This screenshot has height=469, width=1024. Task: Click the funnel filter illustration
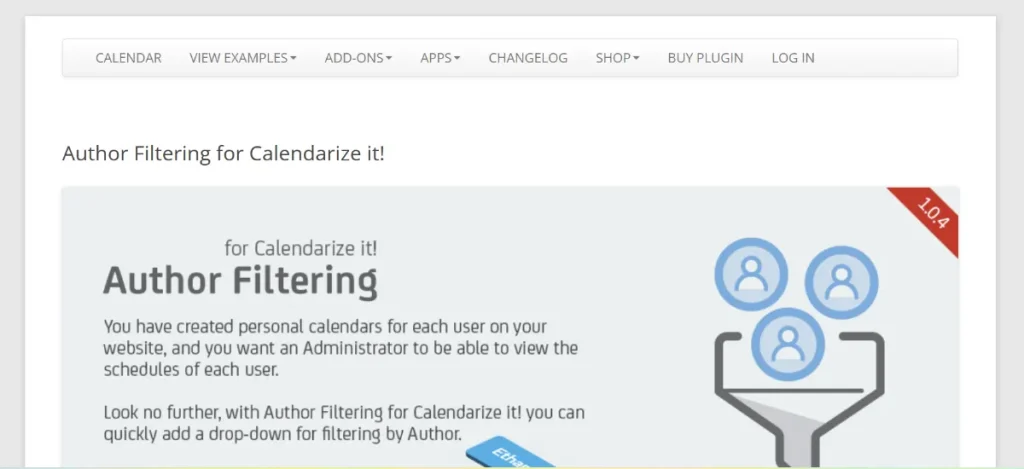(800, 398)
